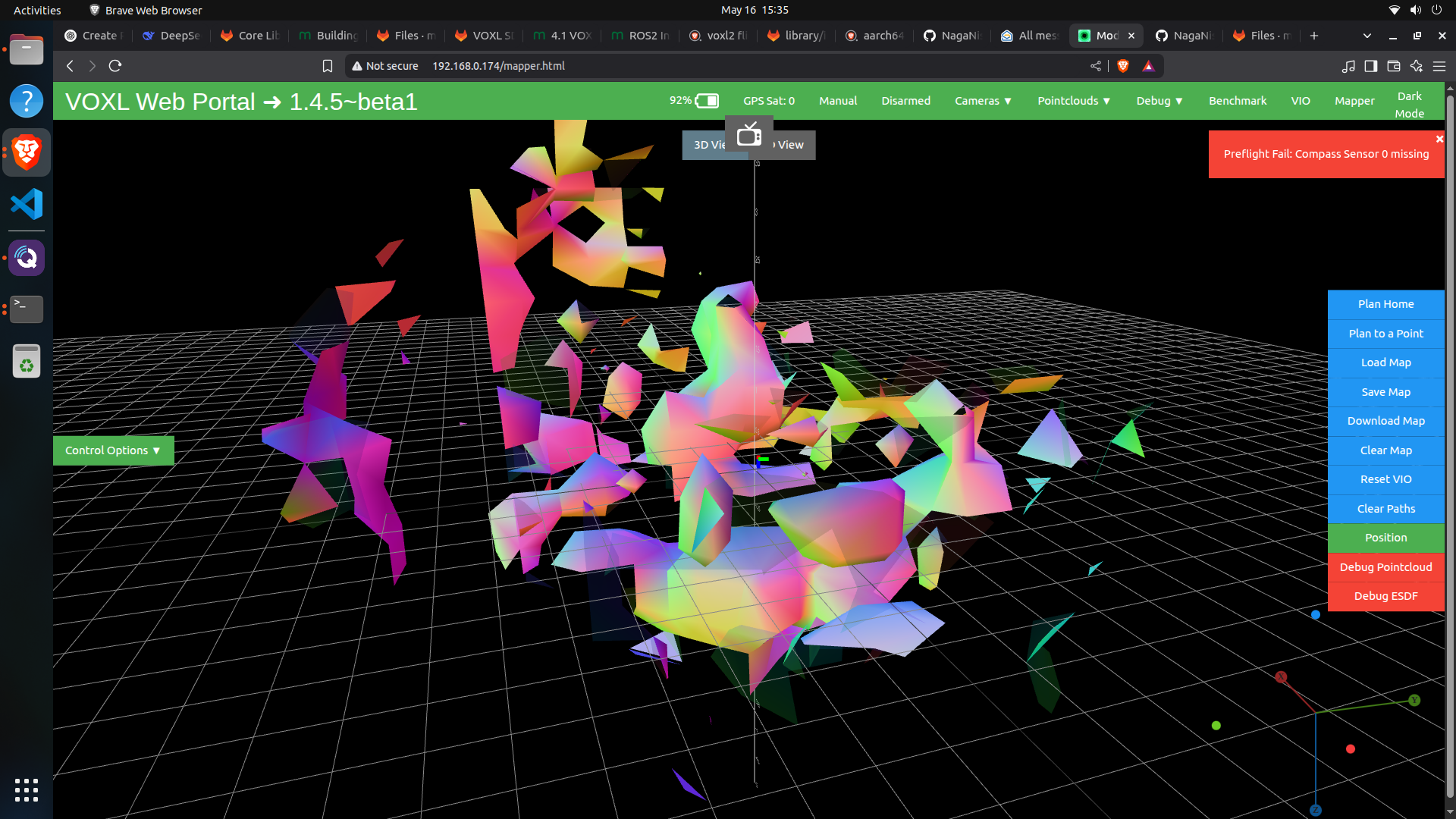Toggle Debug Pointcloud display

pyautogui.click(x=1385, y=567)
